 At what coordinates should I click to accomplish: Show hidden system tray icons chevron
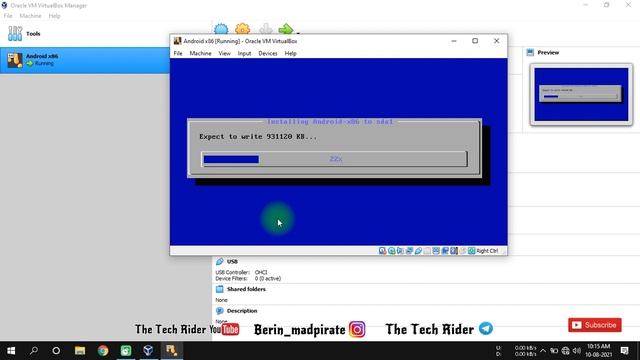point(543,351)
